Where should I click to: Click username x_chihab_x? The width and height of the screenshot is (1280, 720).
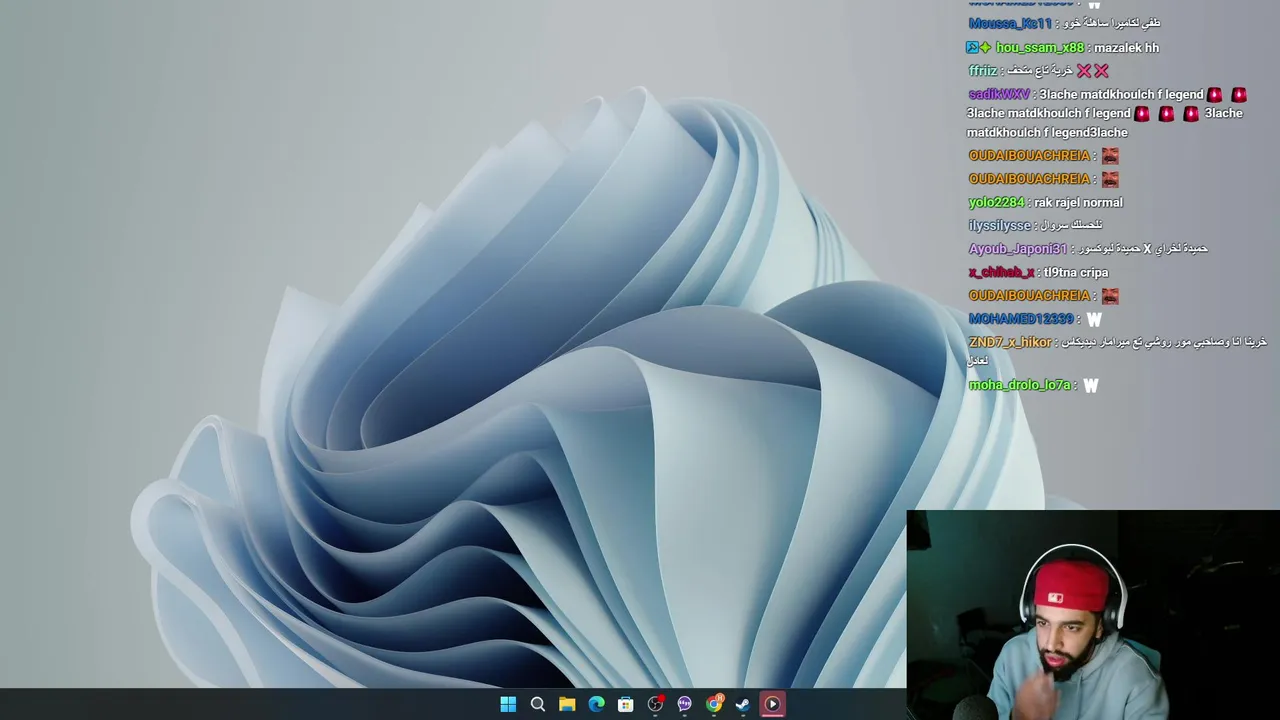1001,272
